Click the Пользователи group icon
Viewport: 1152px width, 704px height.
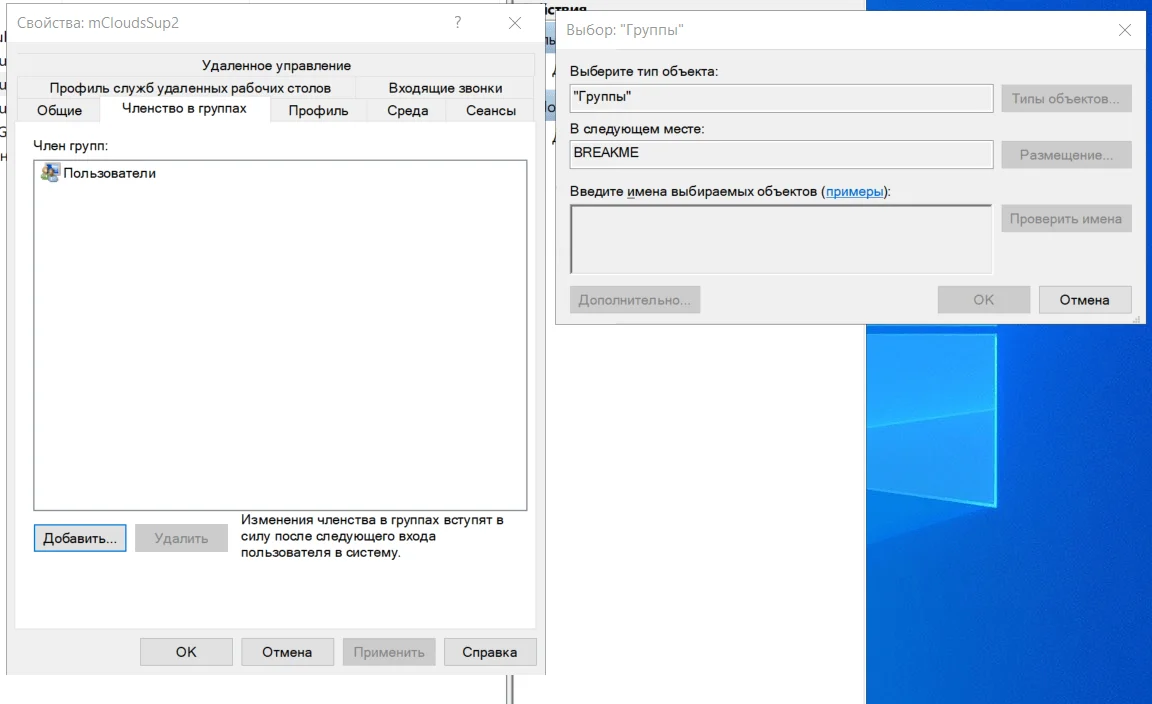pos(50,173)
